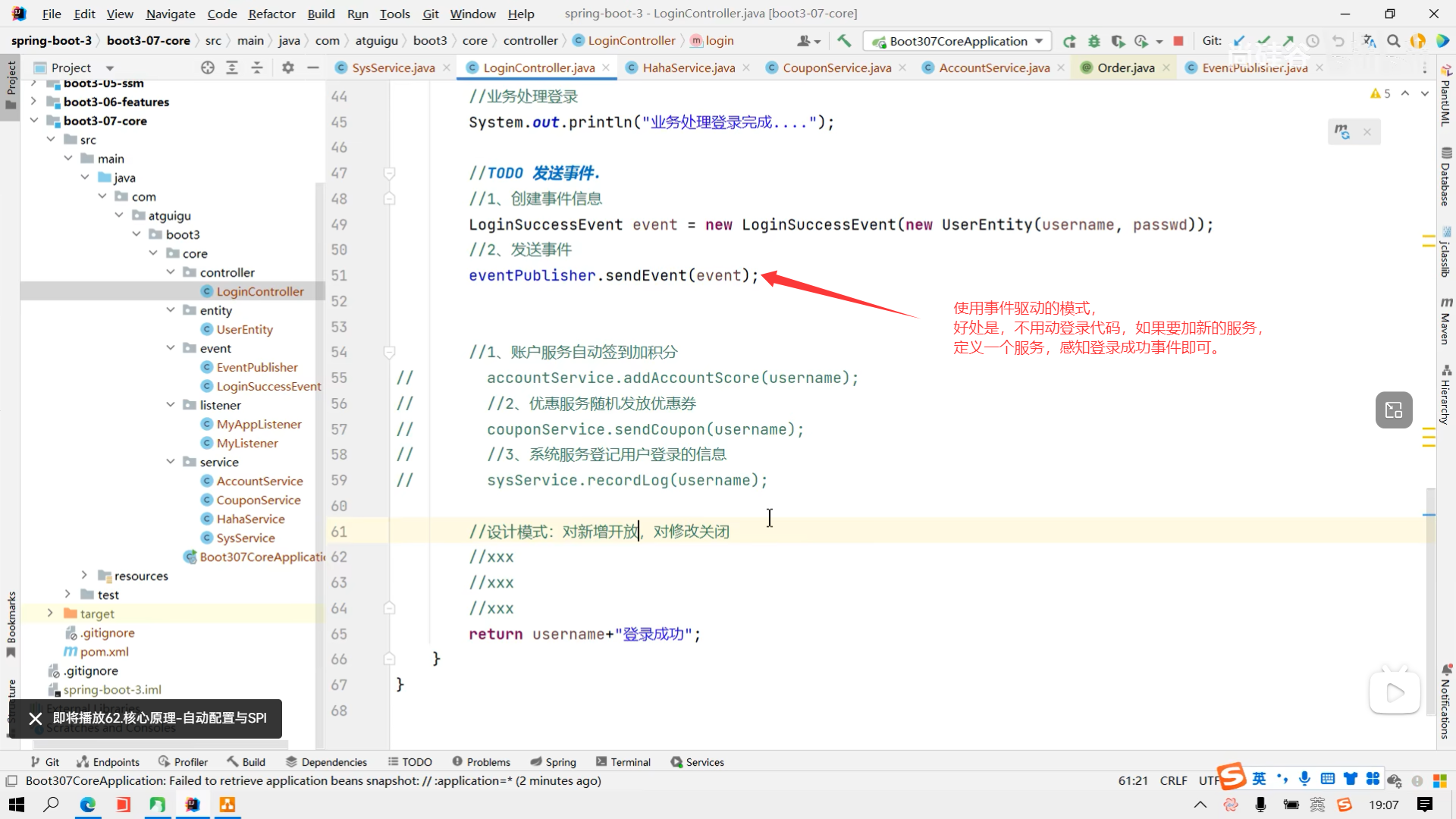Open the Project panel settings gear
The image size is (1456, 819).
(287, 67)
